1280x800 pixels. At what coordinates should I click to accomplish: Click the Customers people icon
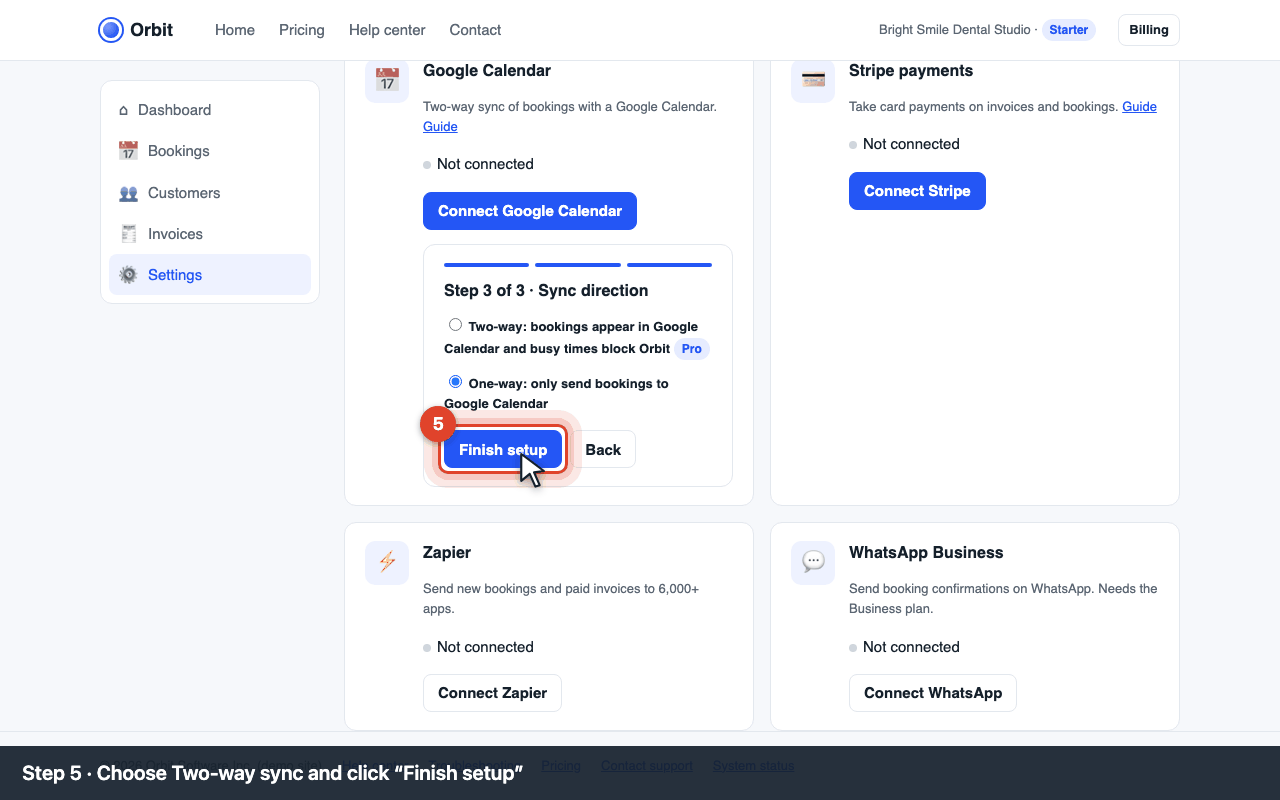click(128, 193)
